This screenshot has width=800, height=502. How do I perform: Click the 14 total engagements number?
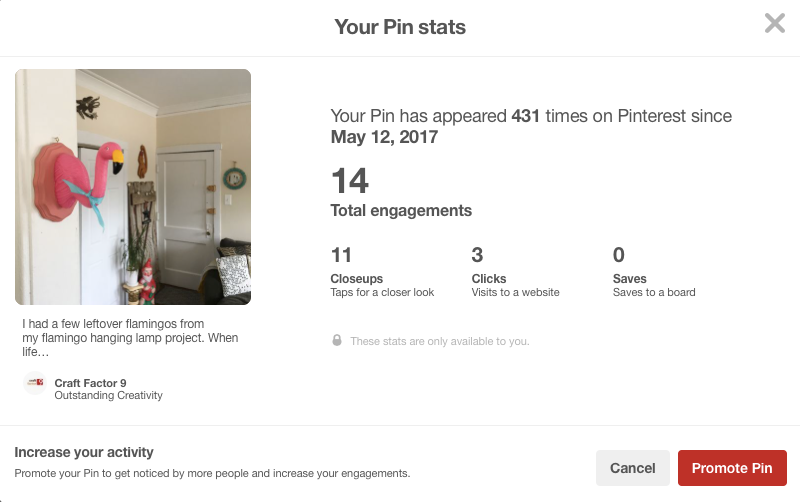(x=350, y=181)
